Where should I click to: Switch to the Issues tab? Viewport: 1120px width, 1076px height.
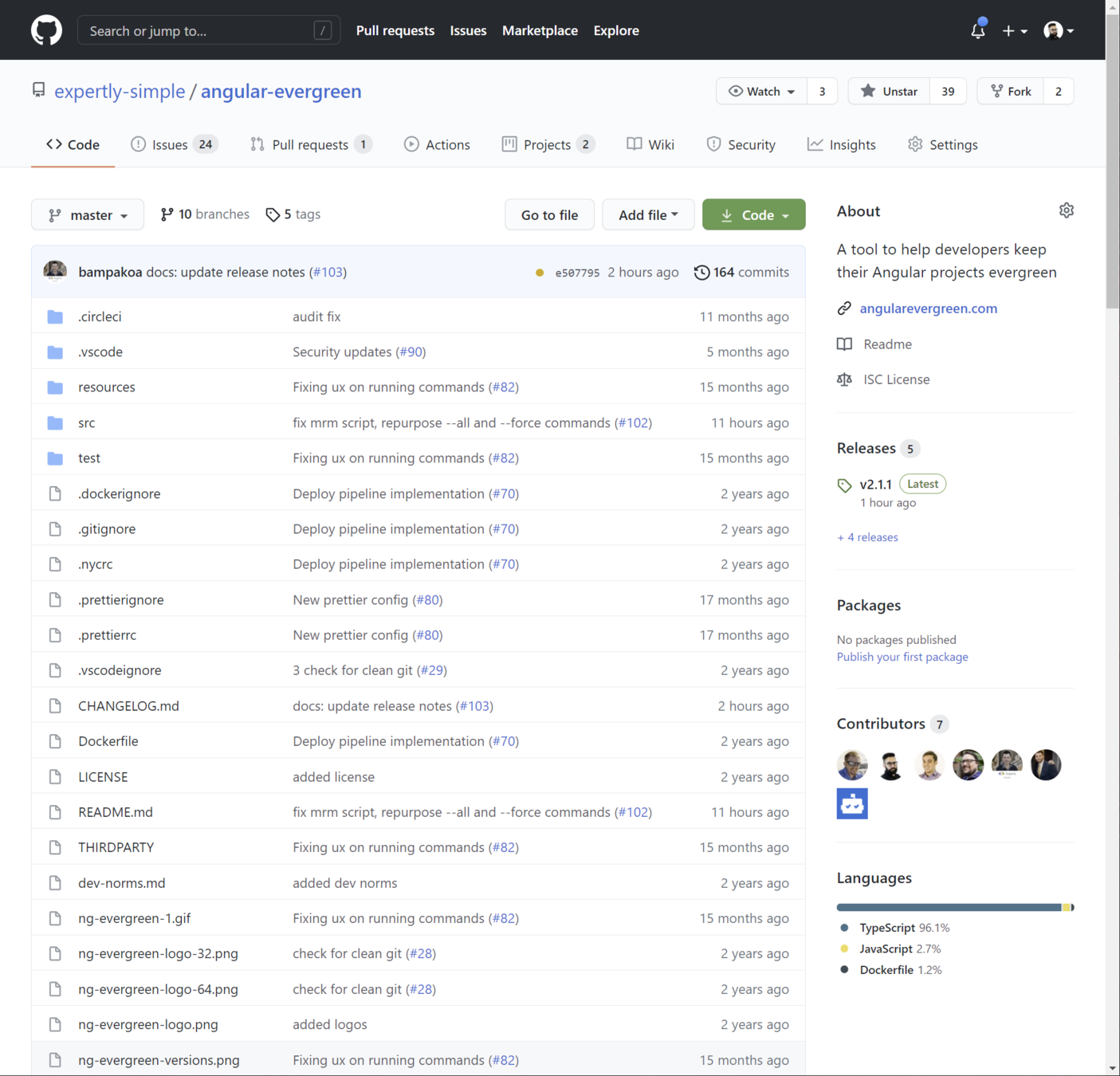click(173, 144)
